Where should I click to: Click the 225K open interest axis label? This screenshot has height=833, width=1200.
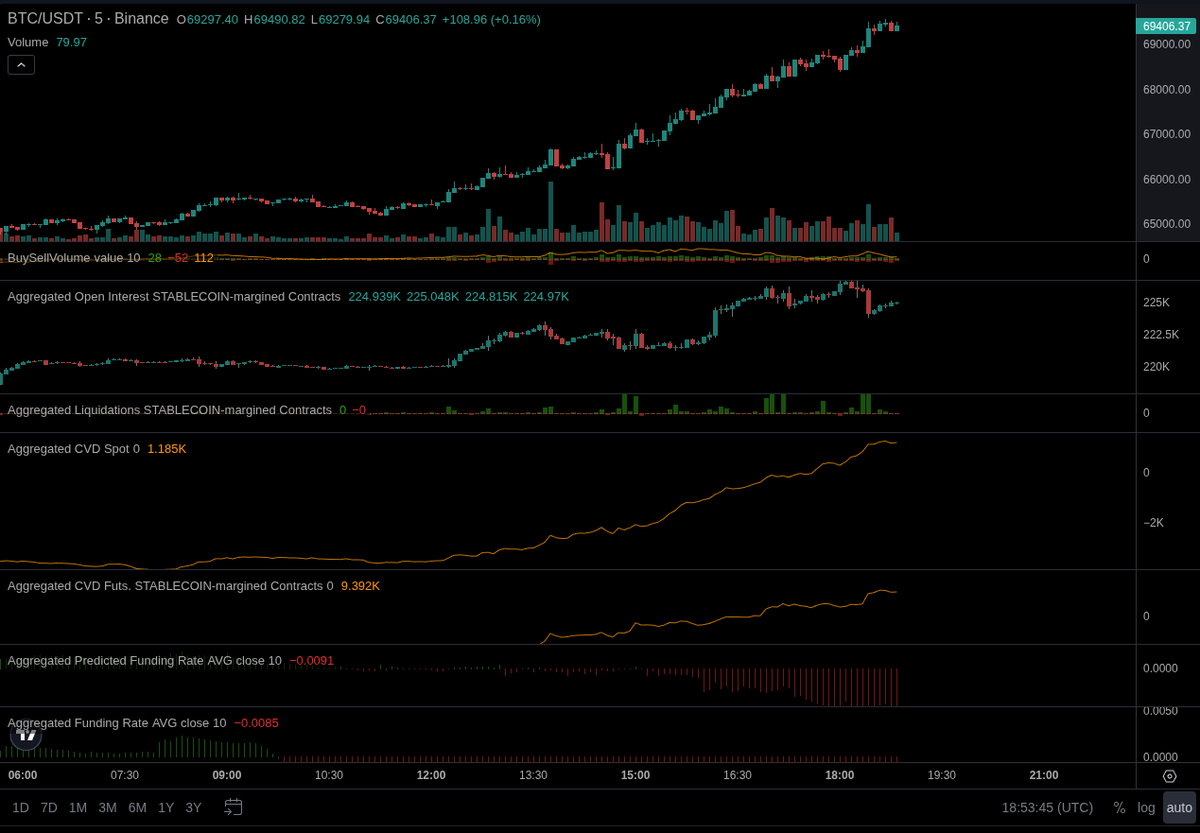click(1156, 303)
